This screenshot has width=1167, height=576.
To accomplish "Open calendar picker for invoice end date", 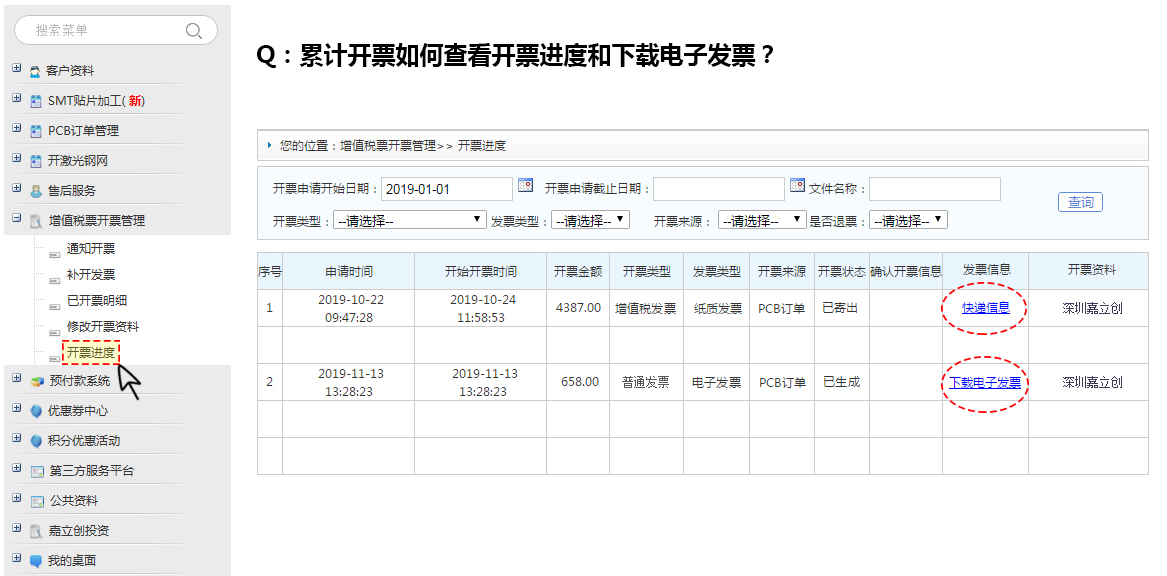I will (x=797, y=186).
